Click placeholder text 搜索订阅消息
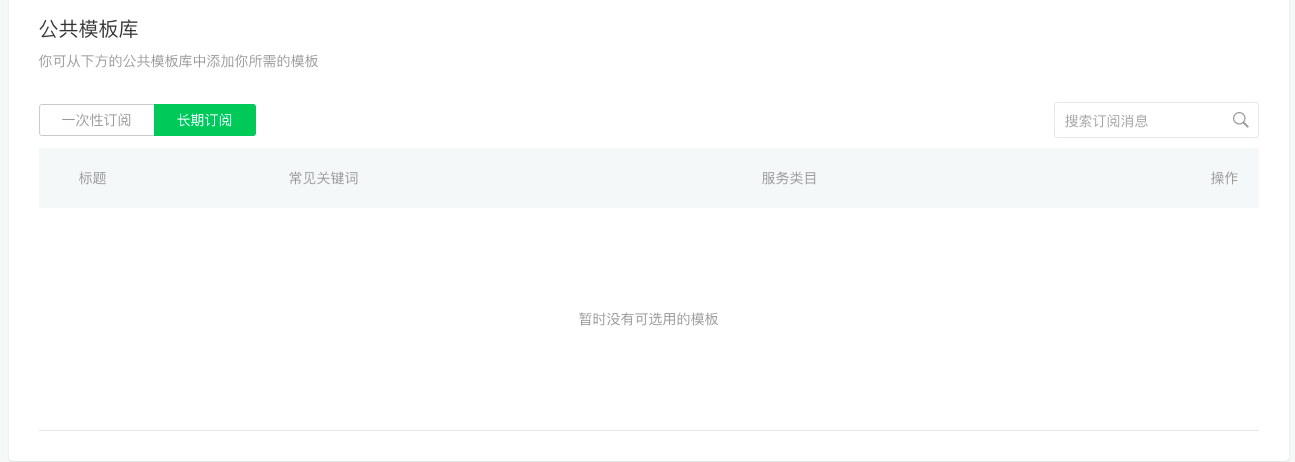This screenshot has height=462, width=1295. (x=1106, y=121)
